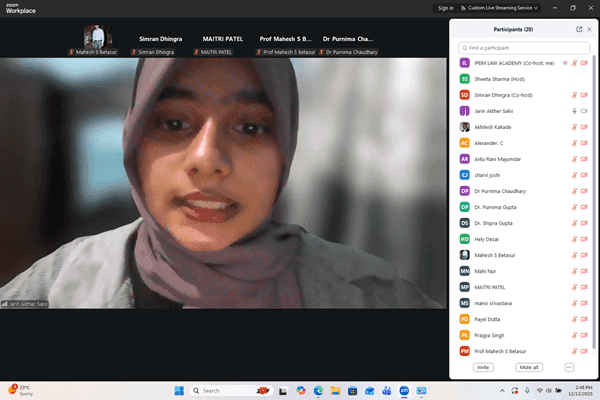The height and width of the screenshot is (400, 600).
Task: Click video-off icon for Dr Purnima Chaudhary row
Action: (x=584, y=191)
